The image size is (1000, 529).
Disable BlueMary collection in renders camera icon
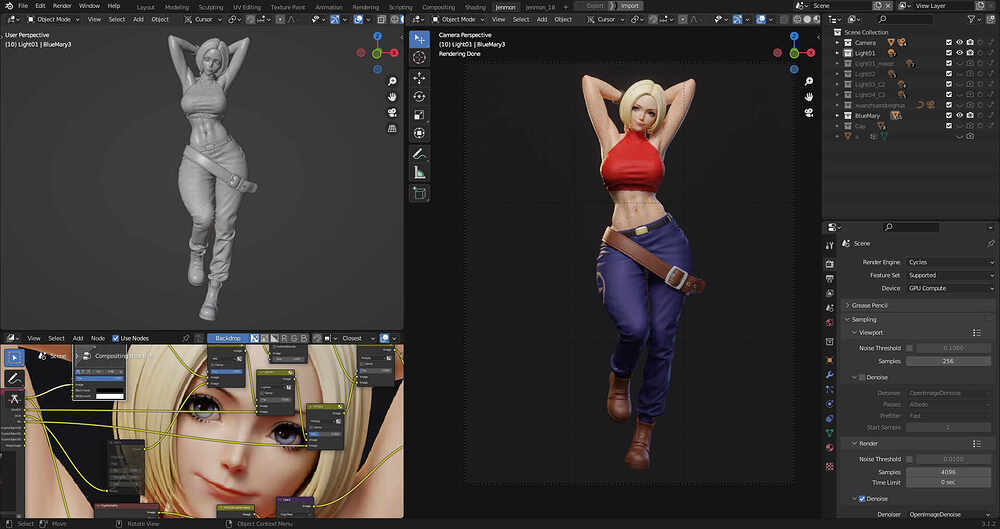(970, 115)
